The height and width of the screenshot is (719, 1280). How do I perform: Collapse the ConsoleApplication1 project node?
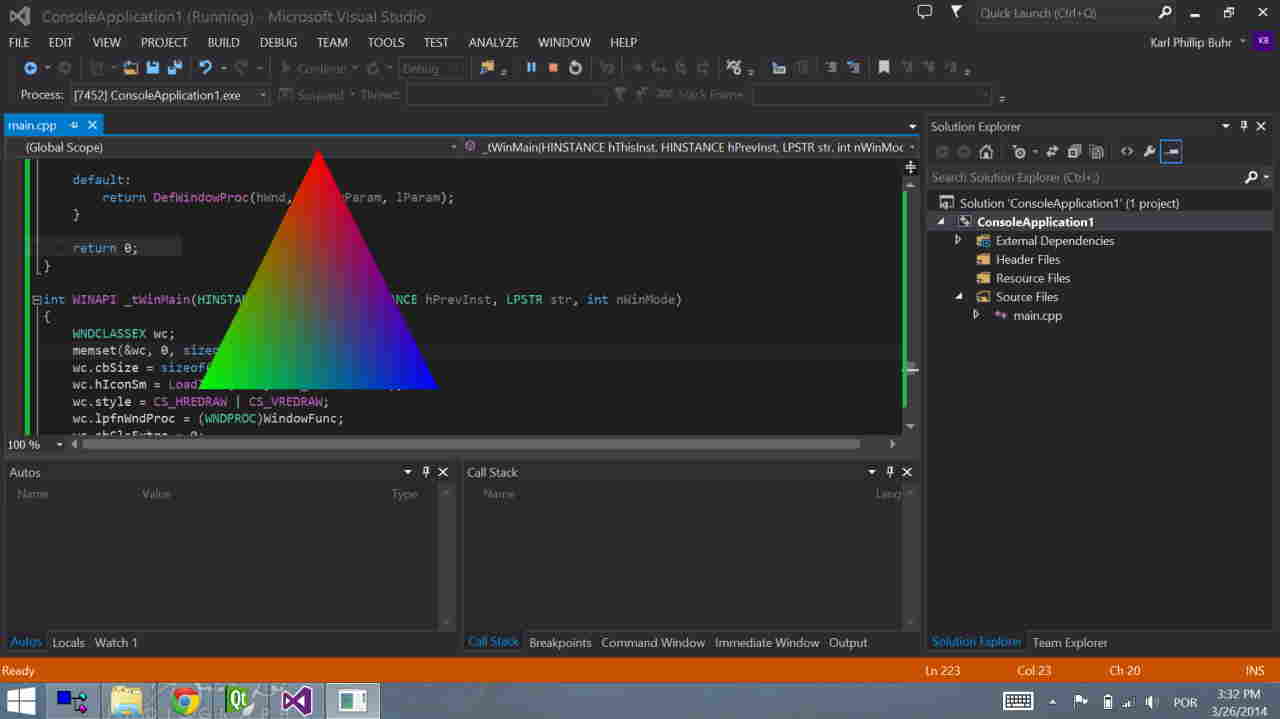(941, 222)
